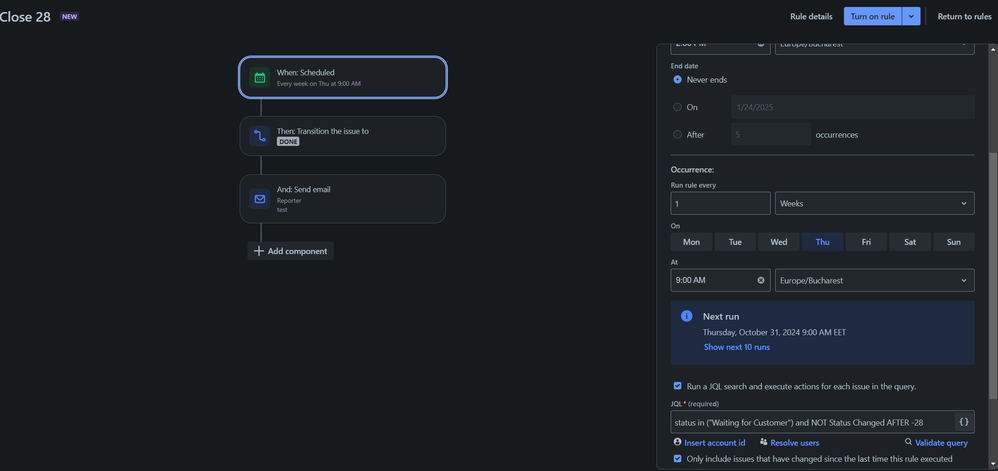998x471 pixels.
Task: Select the After occurrences radio option
Action: (x=677, y=134)
